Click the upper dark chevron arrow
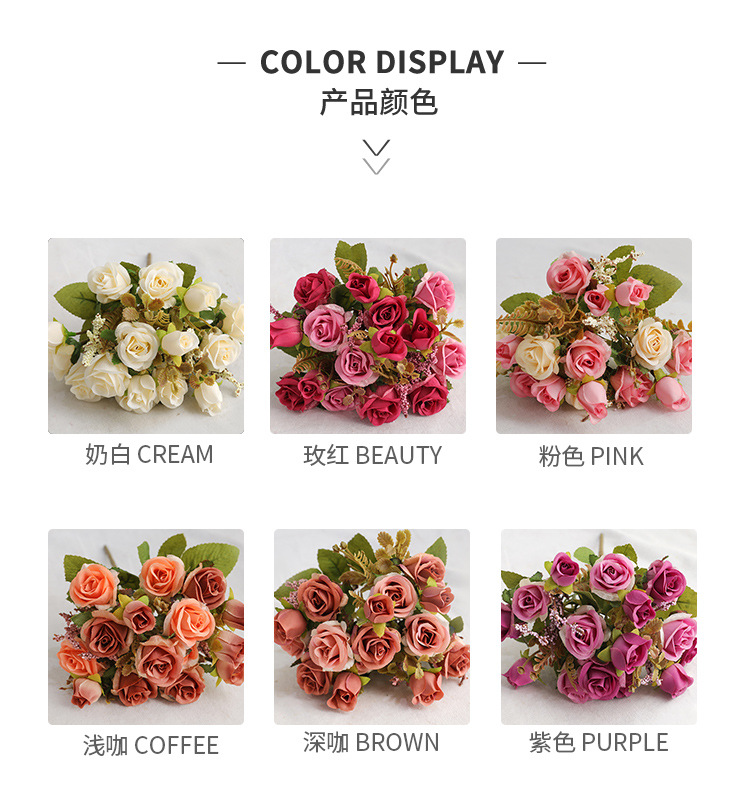The height and width of the screenshot is (805, 750). pyautogui.click(x=376, y=147)
